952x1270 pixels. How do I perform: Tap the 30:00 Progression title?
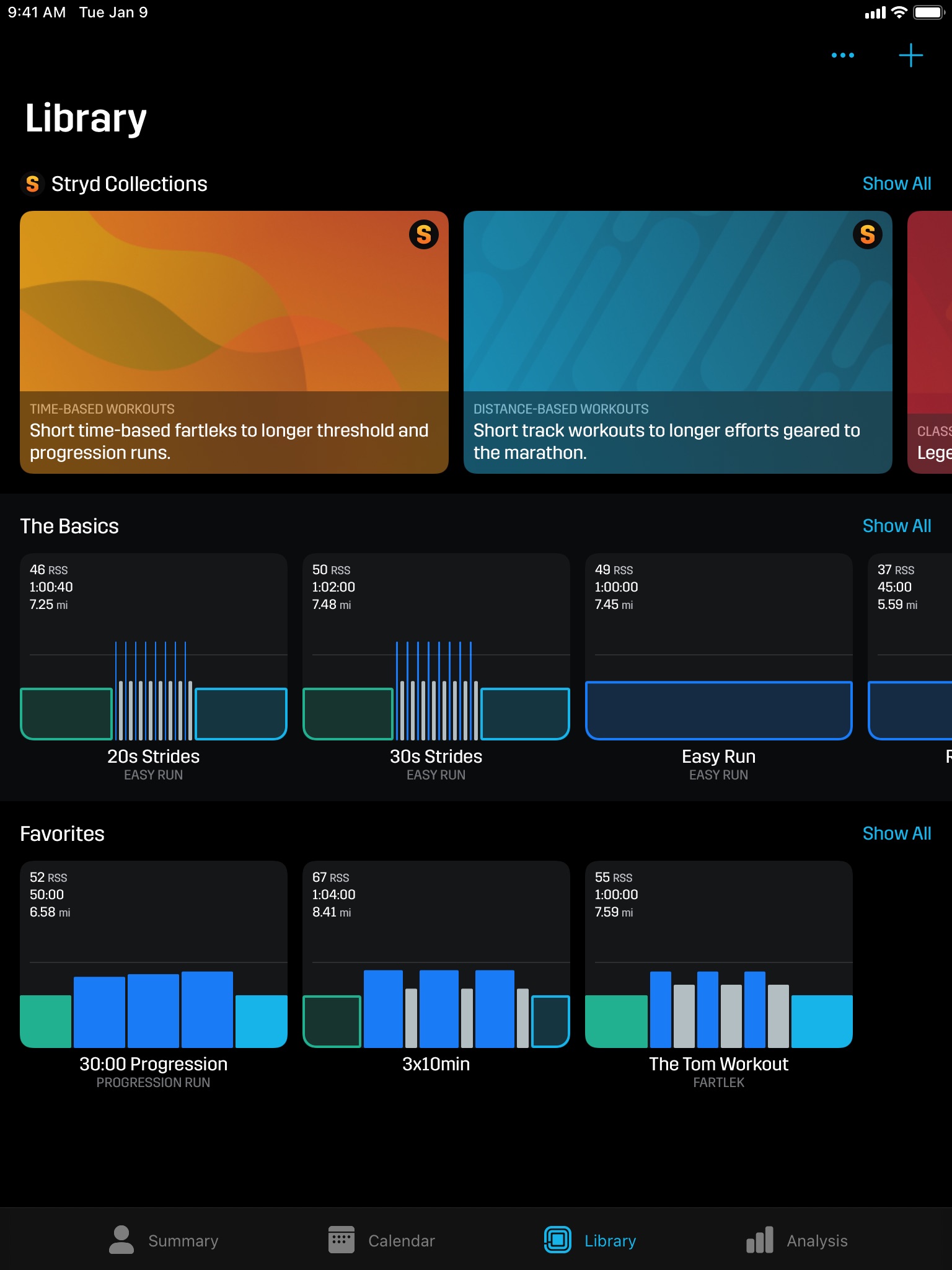[154, 1064]
